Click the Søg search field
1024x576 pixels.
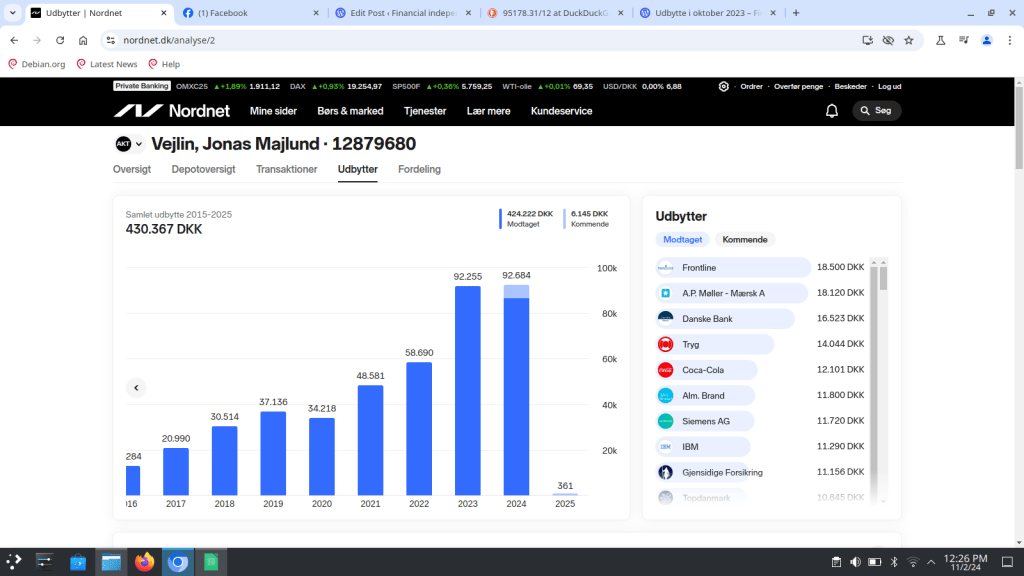pyautogui.click(x=876, y=111)
